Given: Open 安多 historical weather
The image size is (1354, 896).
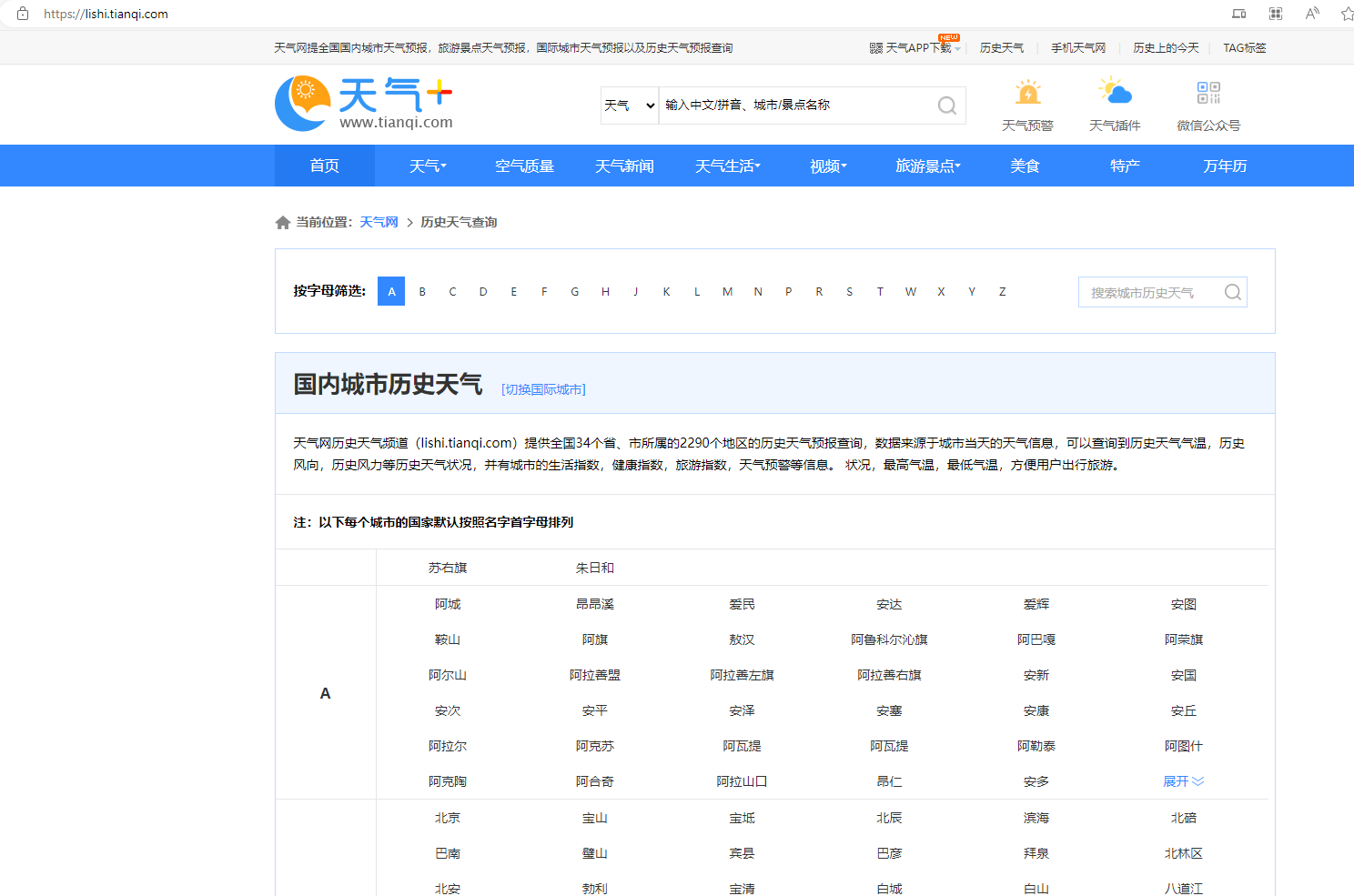Looking at the screenshot, I should click(1036, 781).
